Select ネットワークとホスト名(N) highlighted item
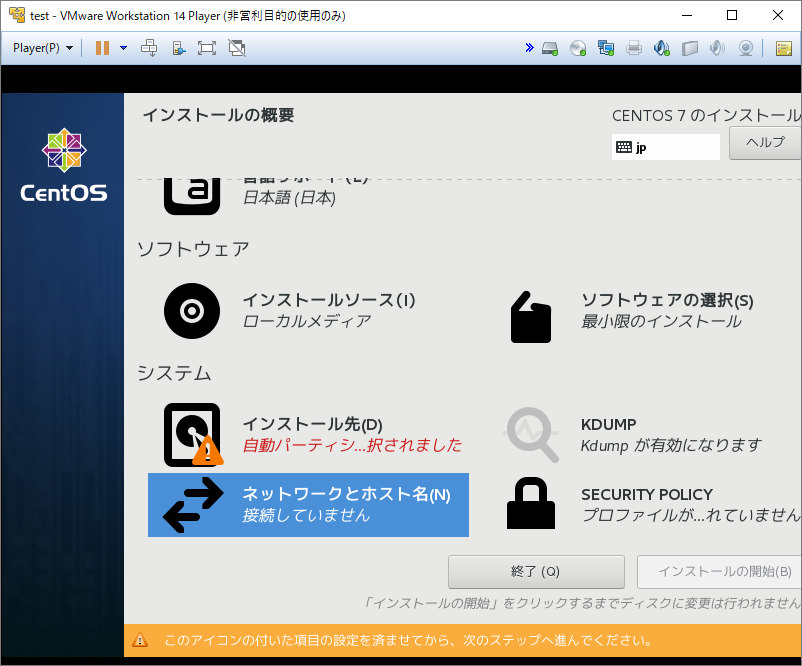Viewport: 802px width, 666px height. coord(308,505)
